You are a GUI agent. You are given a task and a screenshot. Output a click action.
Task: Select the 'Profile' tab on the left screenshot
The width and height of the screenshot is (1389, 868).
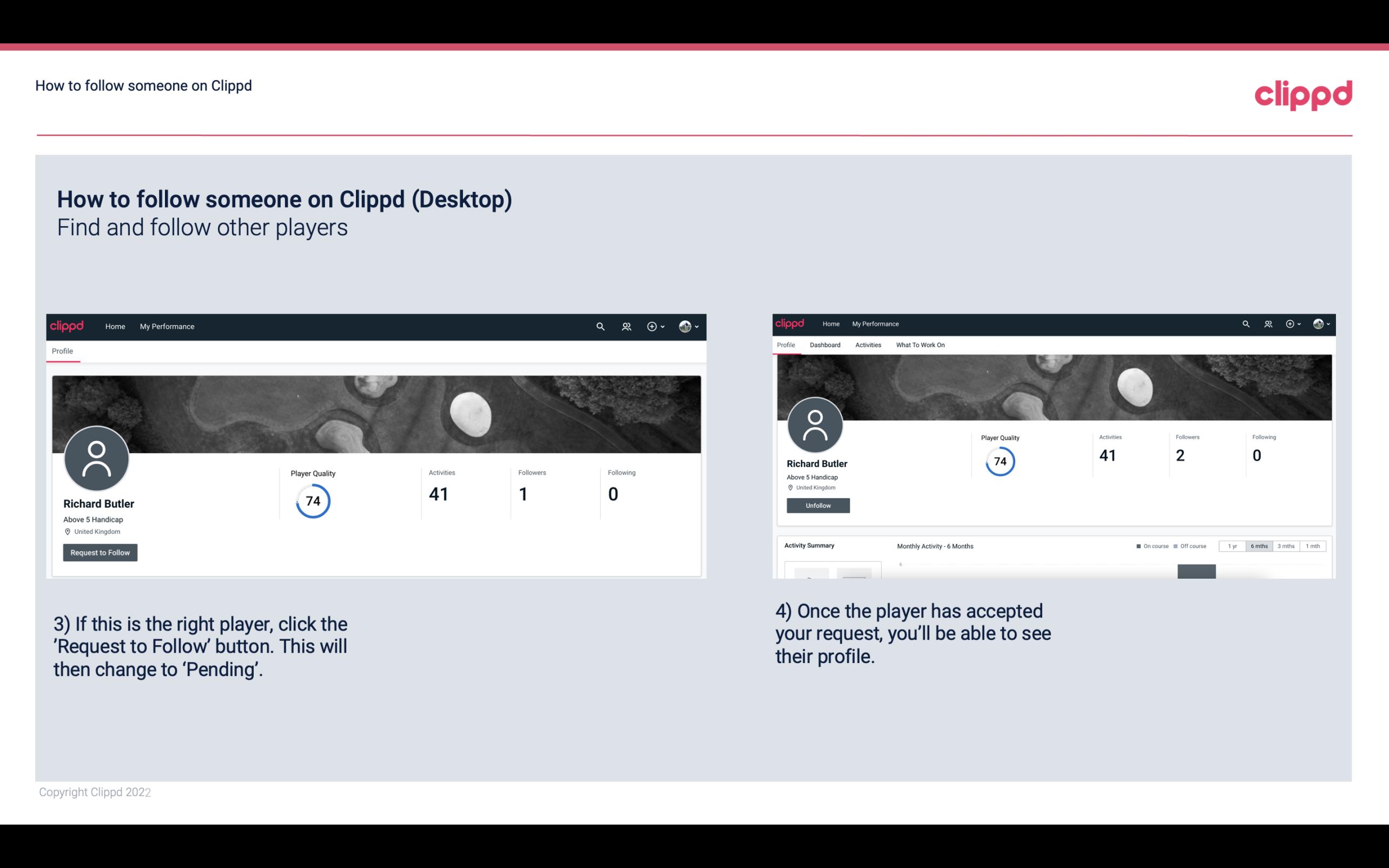[62, 351]
